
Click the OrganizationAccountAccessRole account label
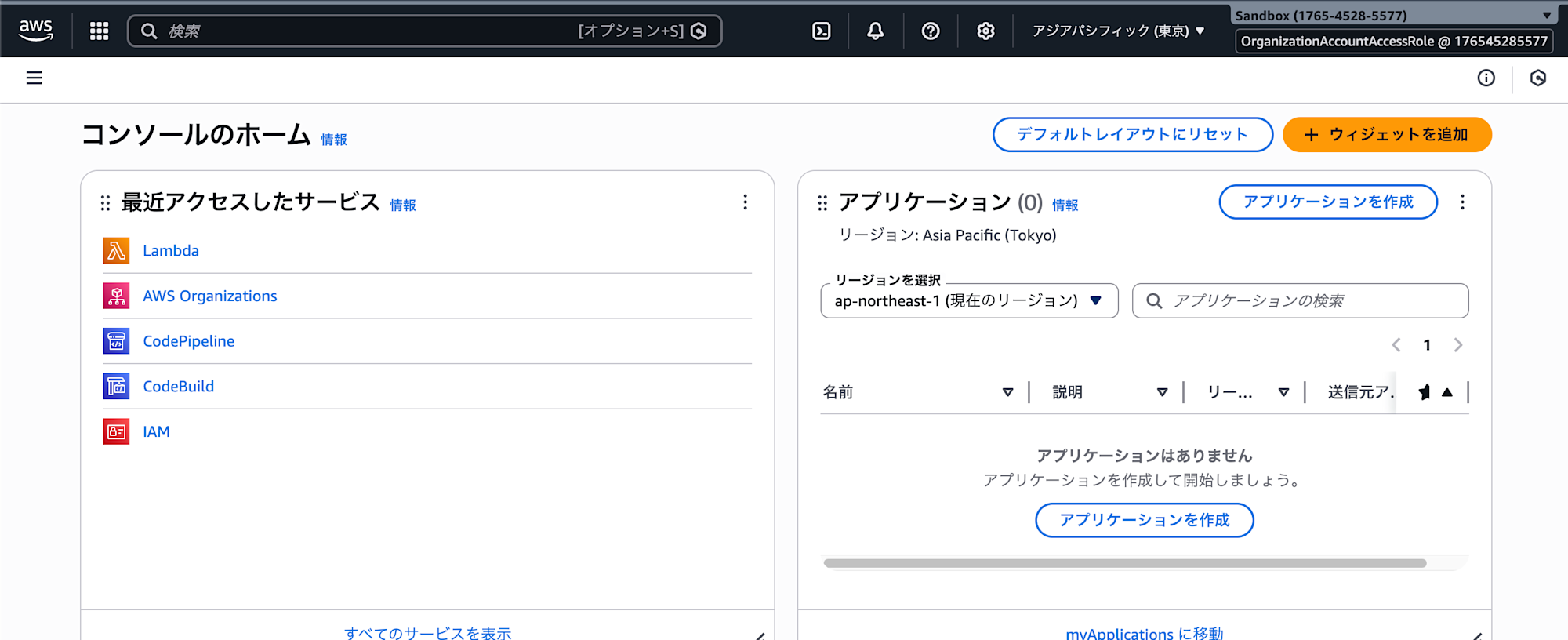pos(1394,41)
